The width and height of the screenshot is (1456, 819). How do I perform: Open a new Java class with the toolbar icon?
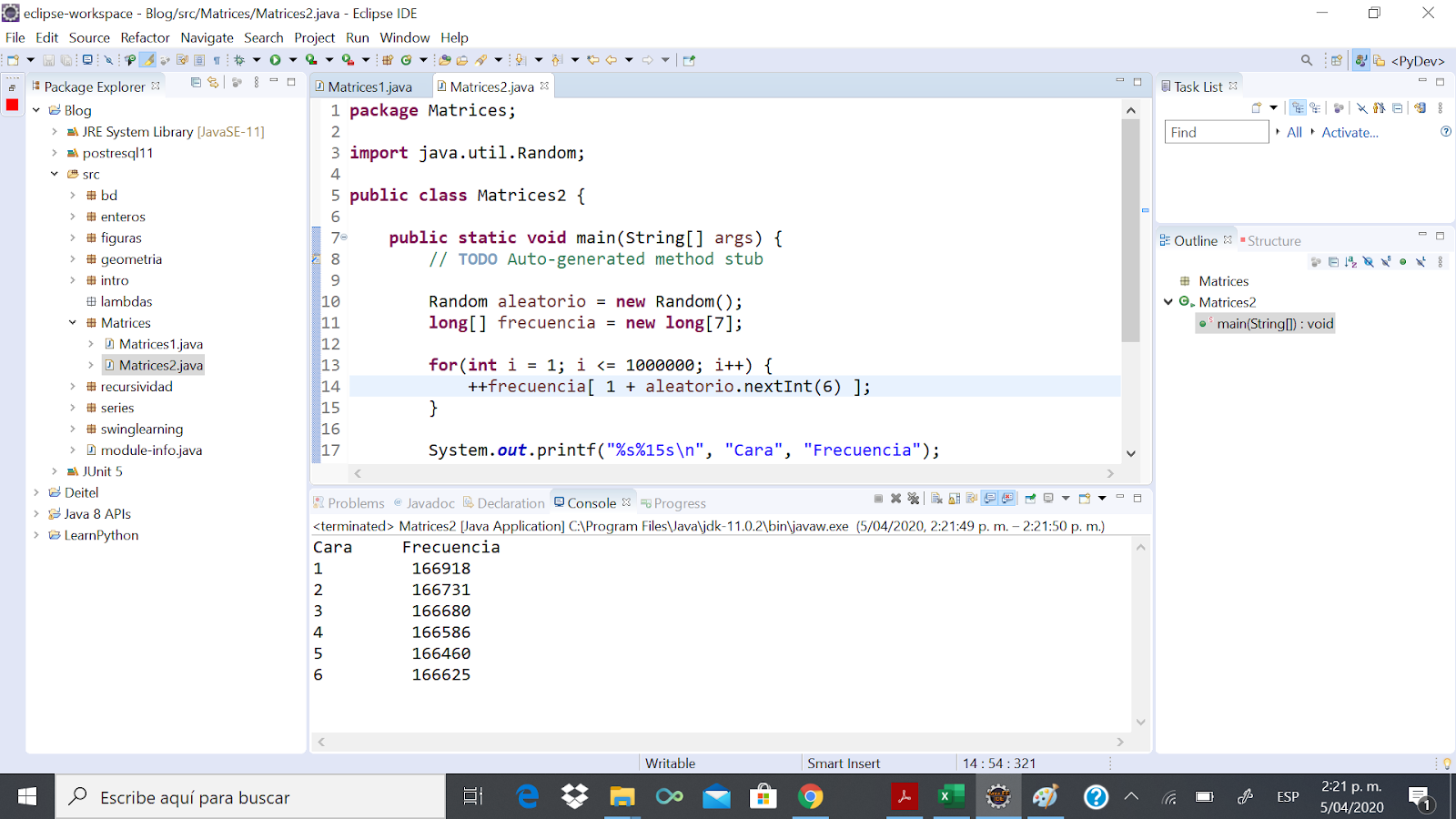point(407,59)
